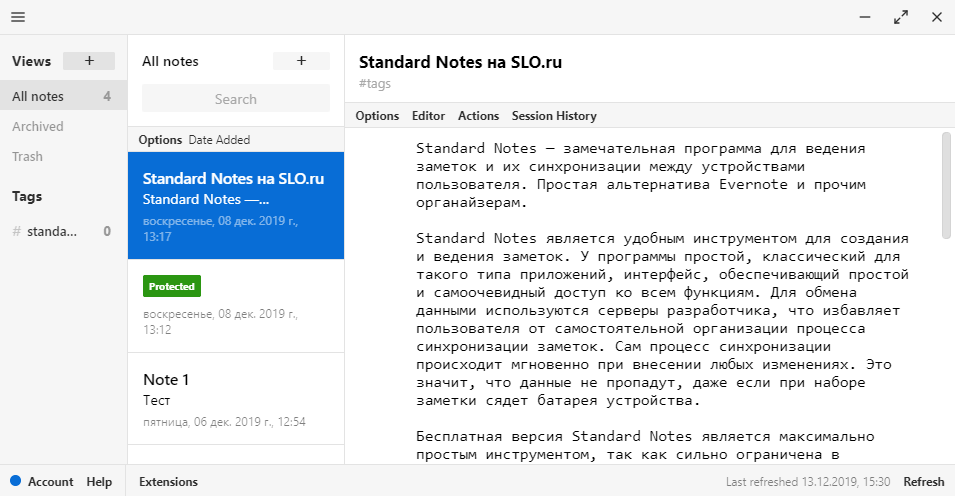Open the Actions menu
The width and height of the screenshot is (955, 496).
[478, 116]
